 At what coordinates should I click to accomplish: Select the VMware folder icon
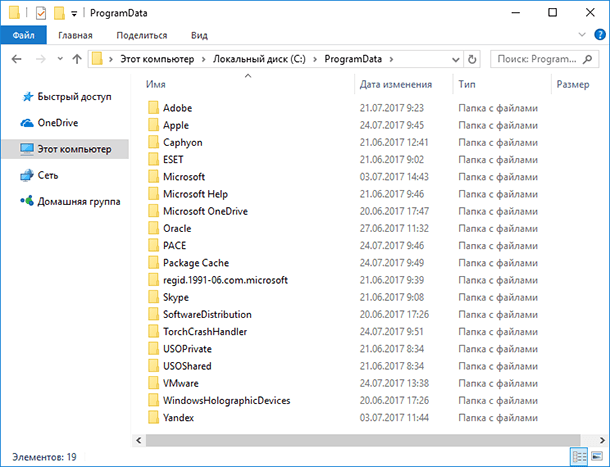point(154,383)
